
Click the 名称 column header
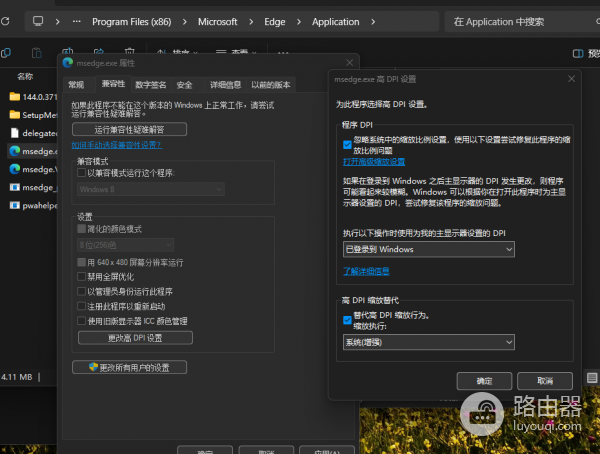pos(25,76)
